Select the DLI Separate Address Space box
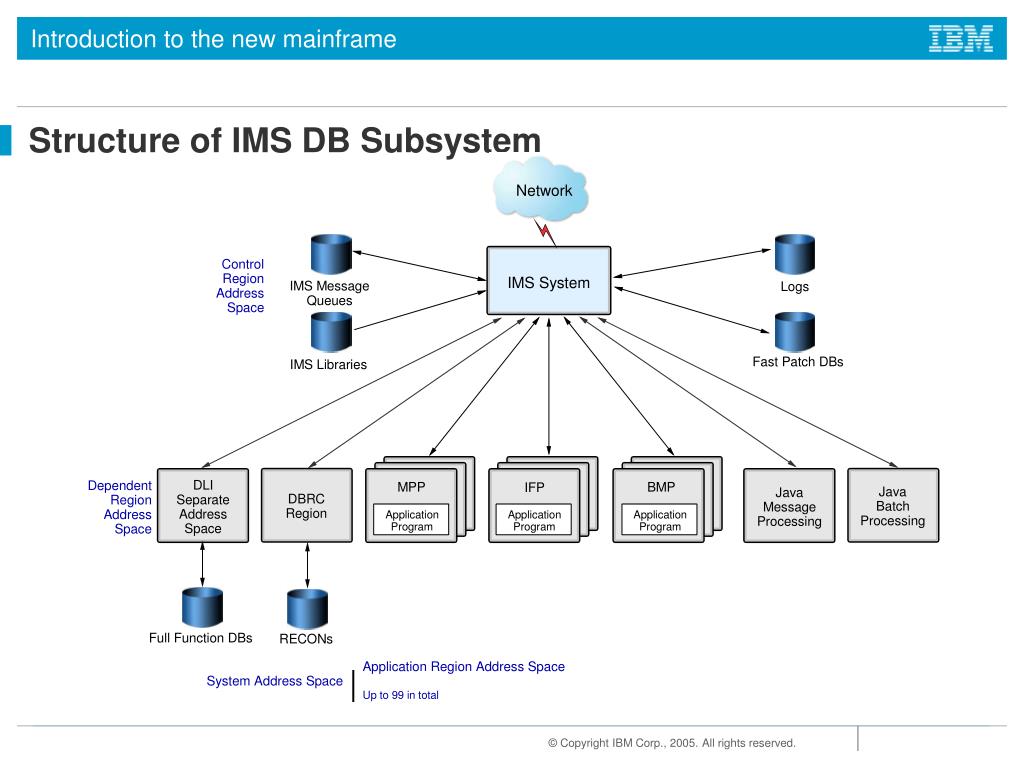Screen dimensions: 1024x768 click(203, 505)
